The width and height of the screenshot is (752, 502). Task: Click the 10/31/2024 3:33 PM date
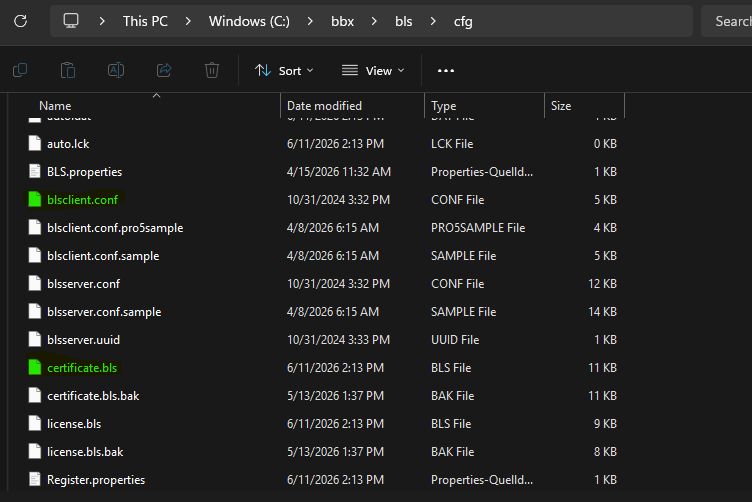click(338, 340)
